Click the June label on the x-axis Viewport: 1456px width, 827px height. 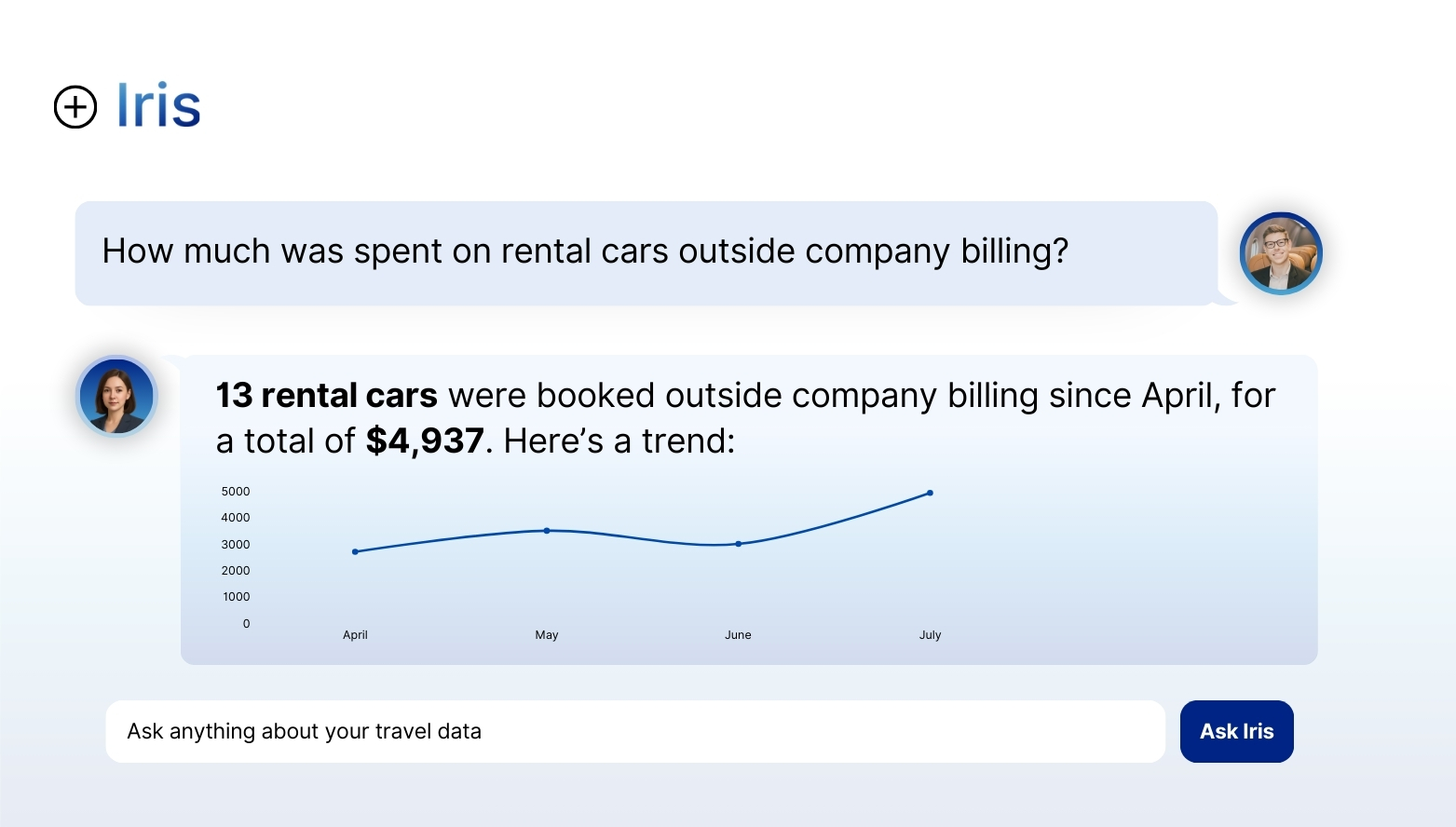(738, 635)
